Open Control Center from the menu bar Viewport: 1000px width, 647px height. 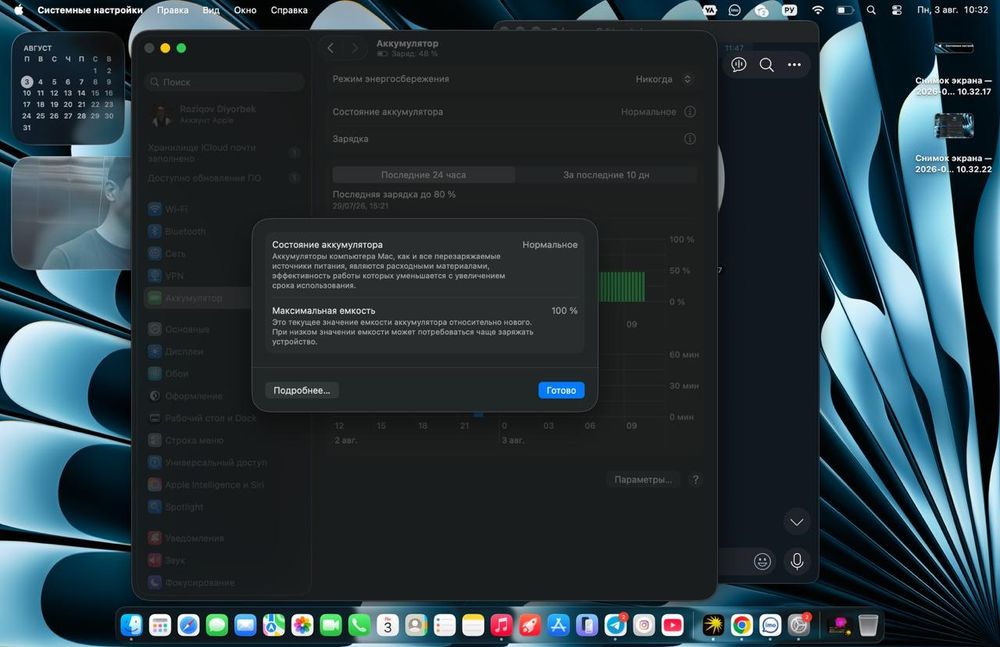(x=896, y=10)
